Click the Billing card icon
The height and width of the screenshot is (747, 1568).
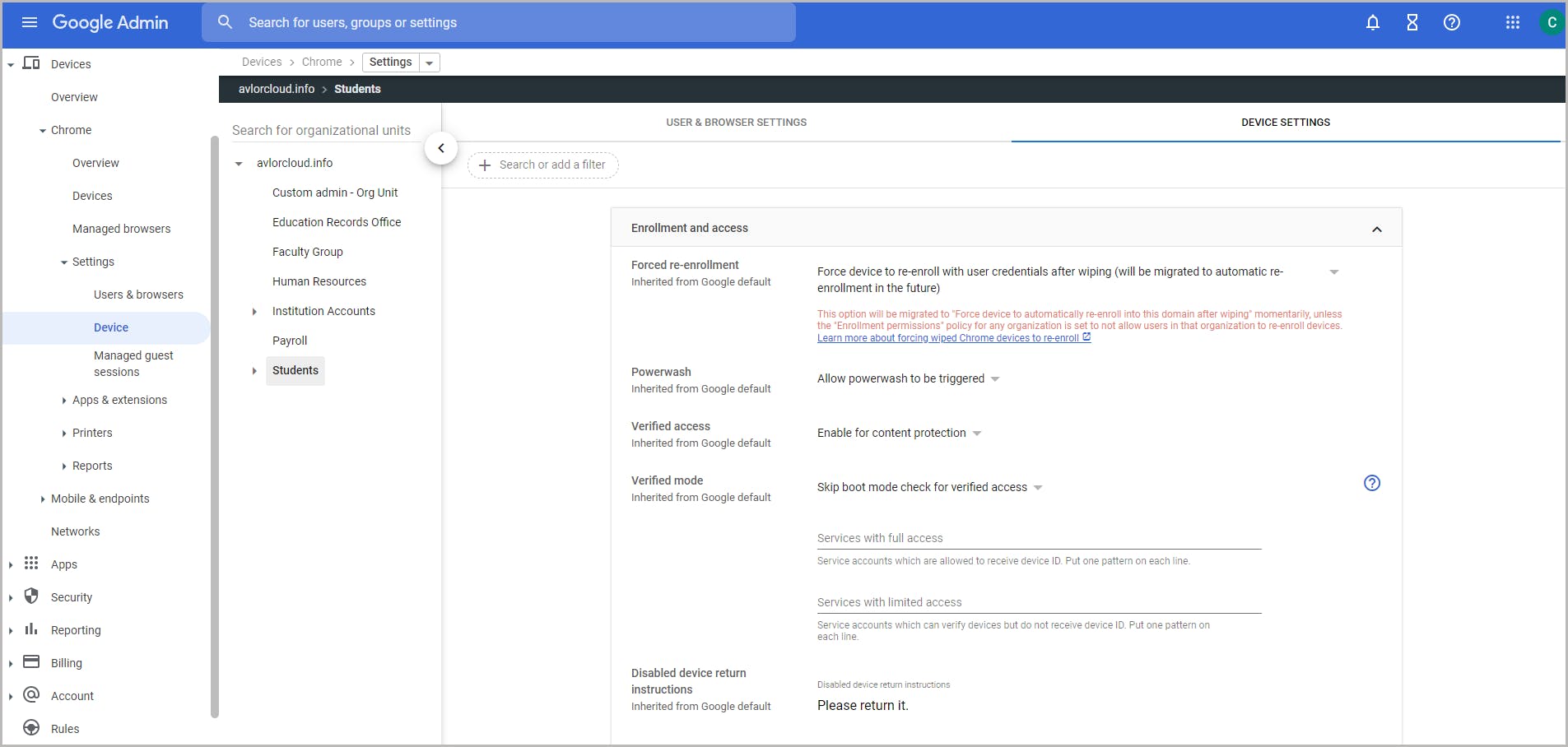click(x=31, y=662)
